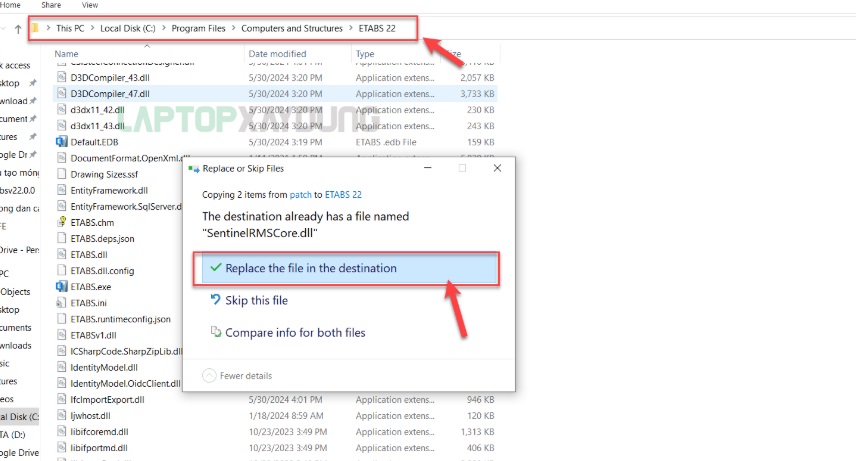Select libifportmd.dll file icon
Viewport: 856px width, 461px height.
coord(62,448)
